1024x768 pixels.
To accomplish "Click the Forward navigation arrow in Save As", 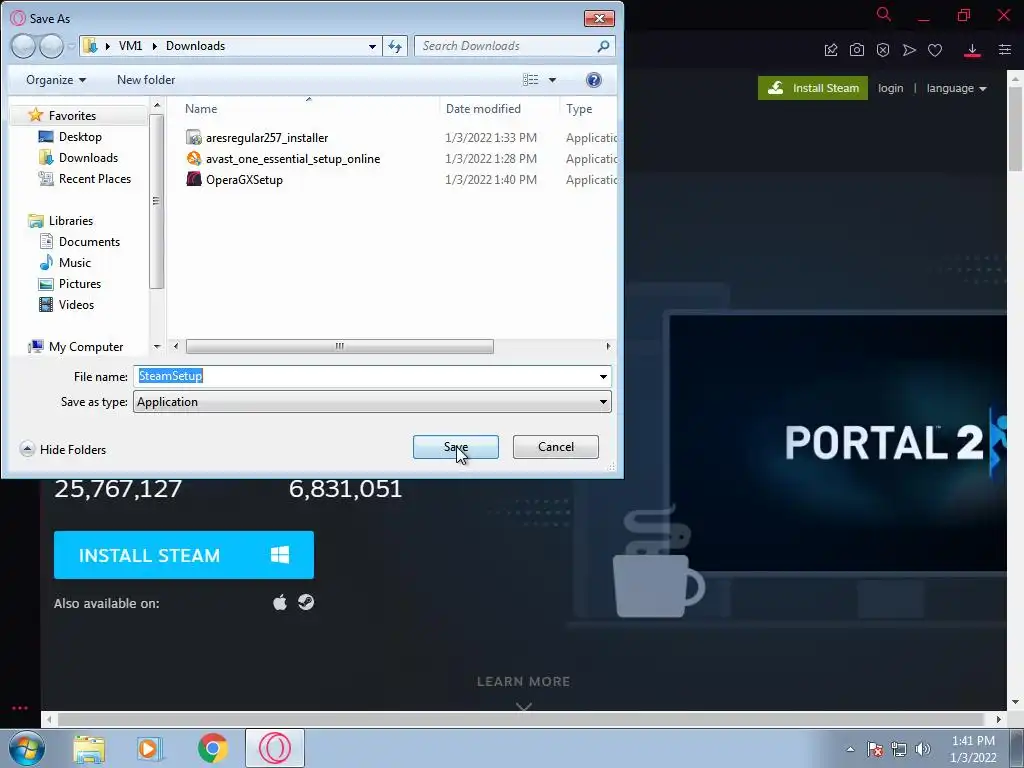I will pos(51,46).
